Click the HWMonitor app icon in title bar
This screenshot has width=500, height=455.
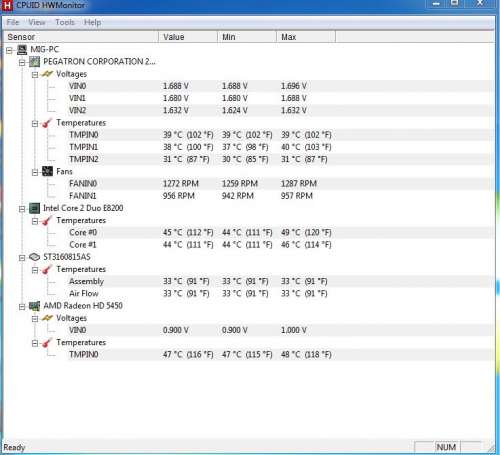point(7,5)
